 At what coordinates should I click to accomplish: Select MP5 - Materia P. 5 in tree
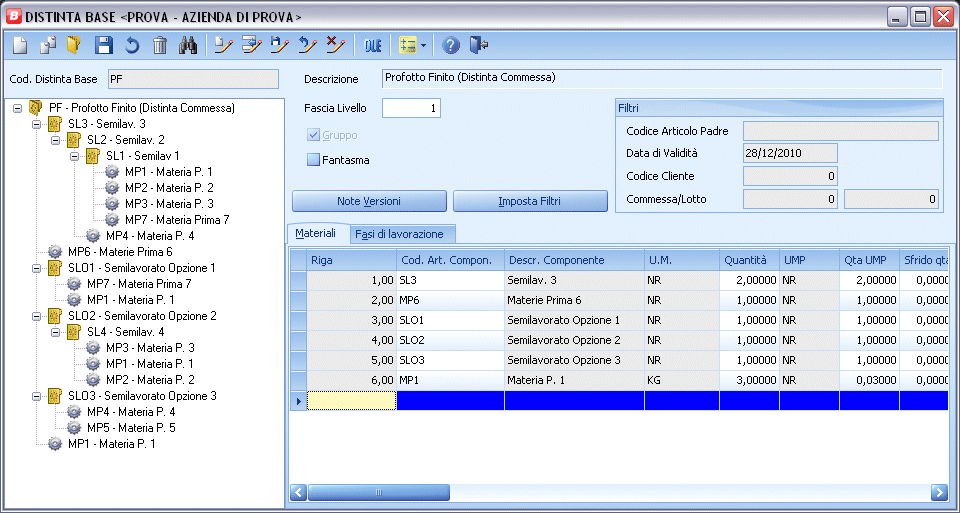click(x=131, y=427)
